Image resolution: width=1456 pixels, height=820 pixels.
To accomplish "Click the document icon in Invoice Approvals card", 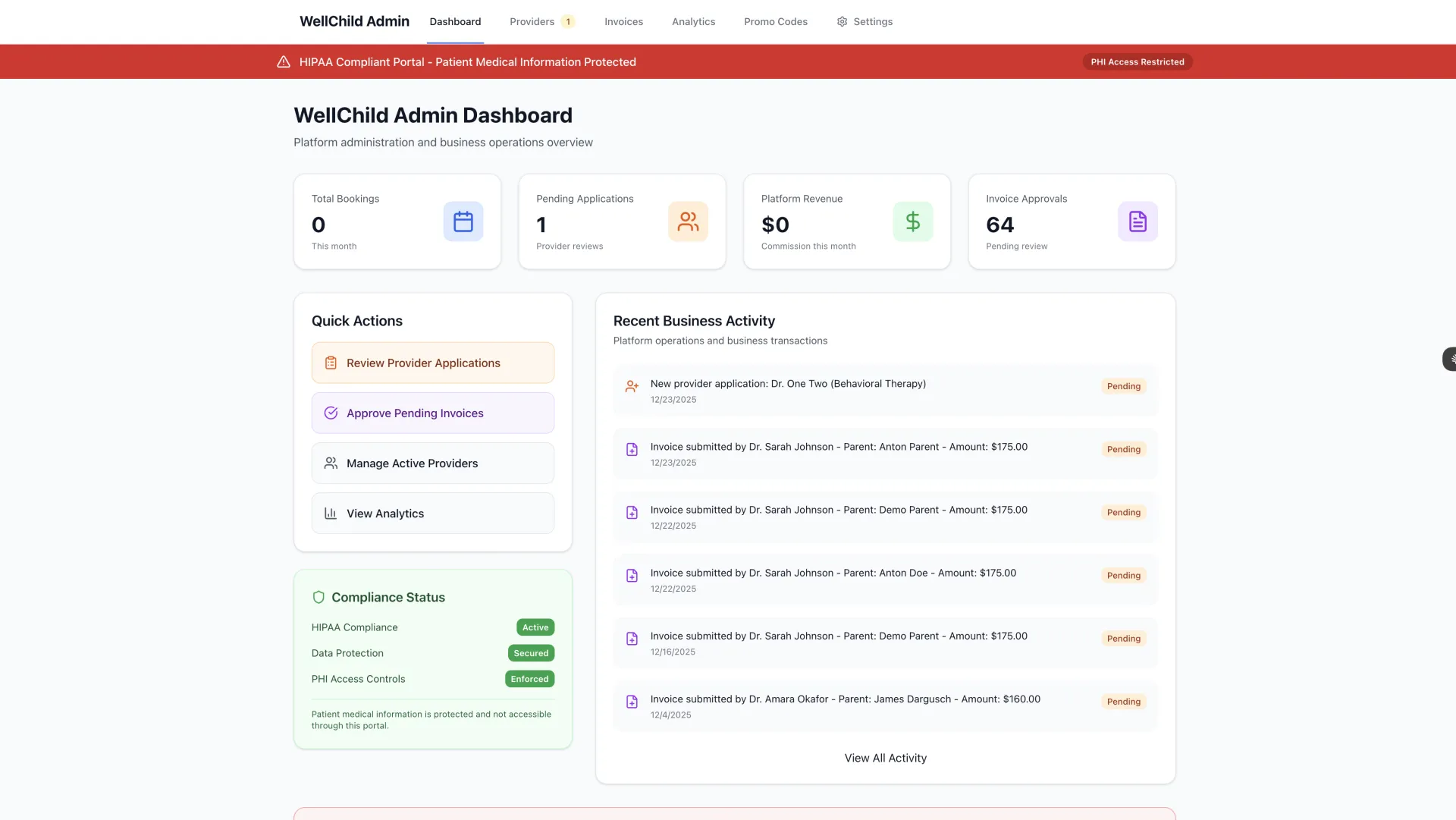I will pyautogui.click(x=1137, y=221).
